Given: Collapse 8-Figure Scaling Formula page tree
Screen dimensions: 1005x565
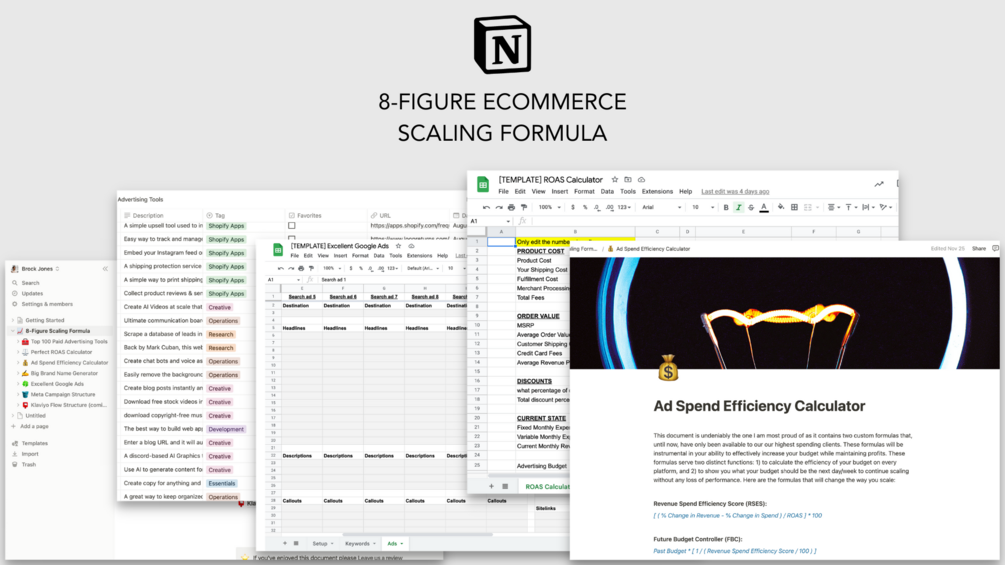Looking at the screenshot, I should [13, 331].
